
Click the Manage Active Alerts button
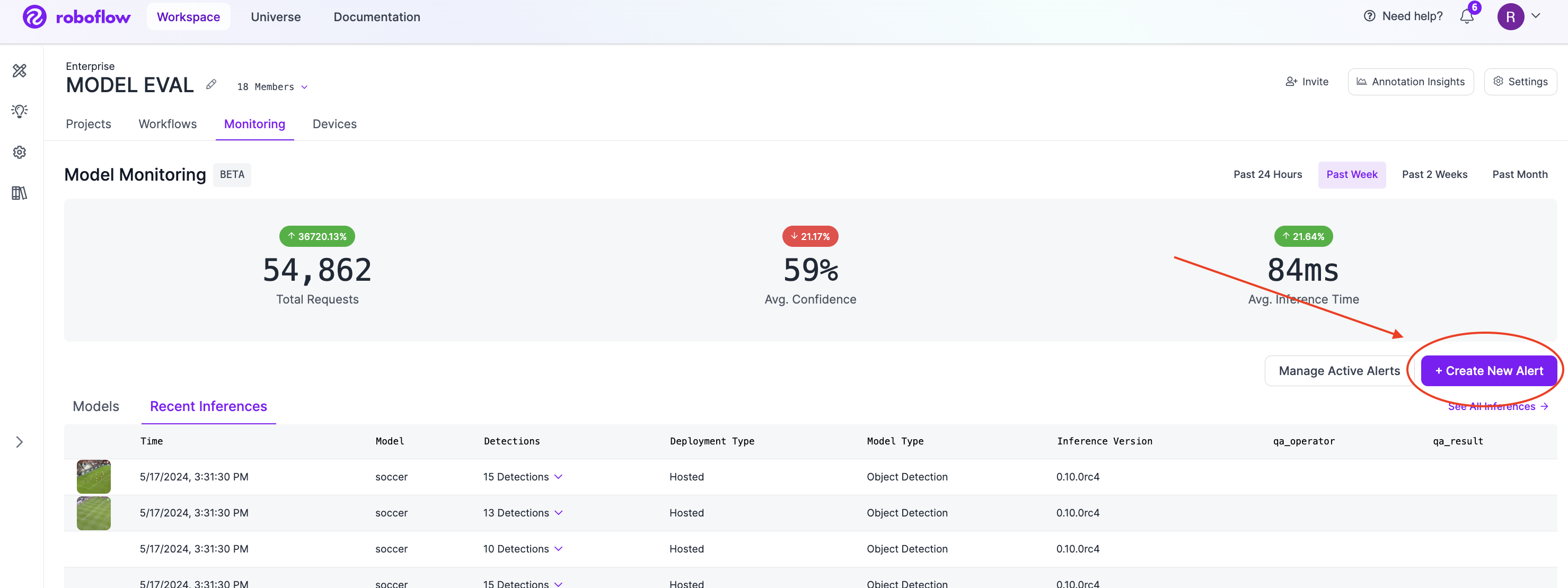(x=1338, y=371)
